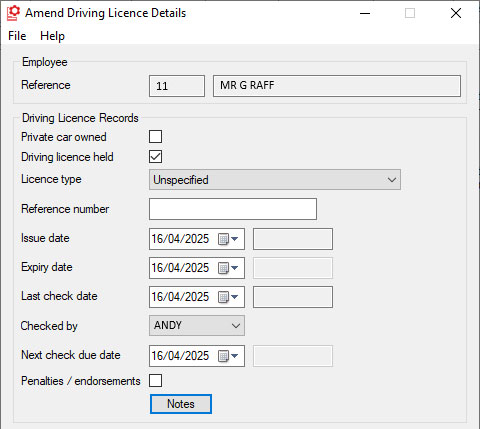Screen dimensions: 480x429
Task: Enable the Penalties / endorsements checkbox
Action: click(x=156, y=380)
